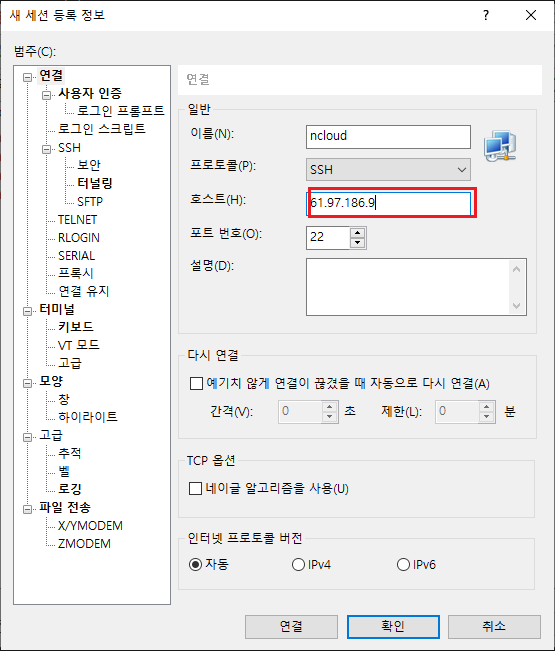Select 추적 tree item
Image resolution: width=555 pixels, height=651 pixels.
(x=69, y=453)
